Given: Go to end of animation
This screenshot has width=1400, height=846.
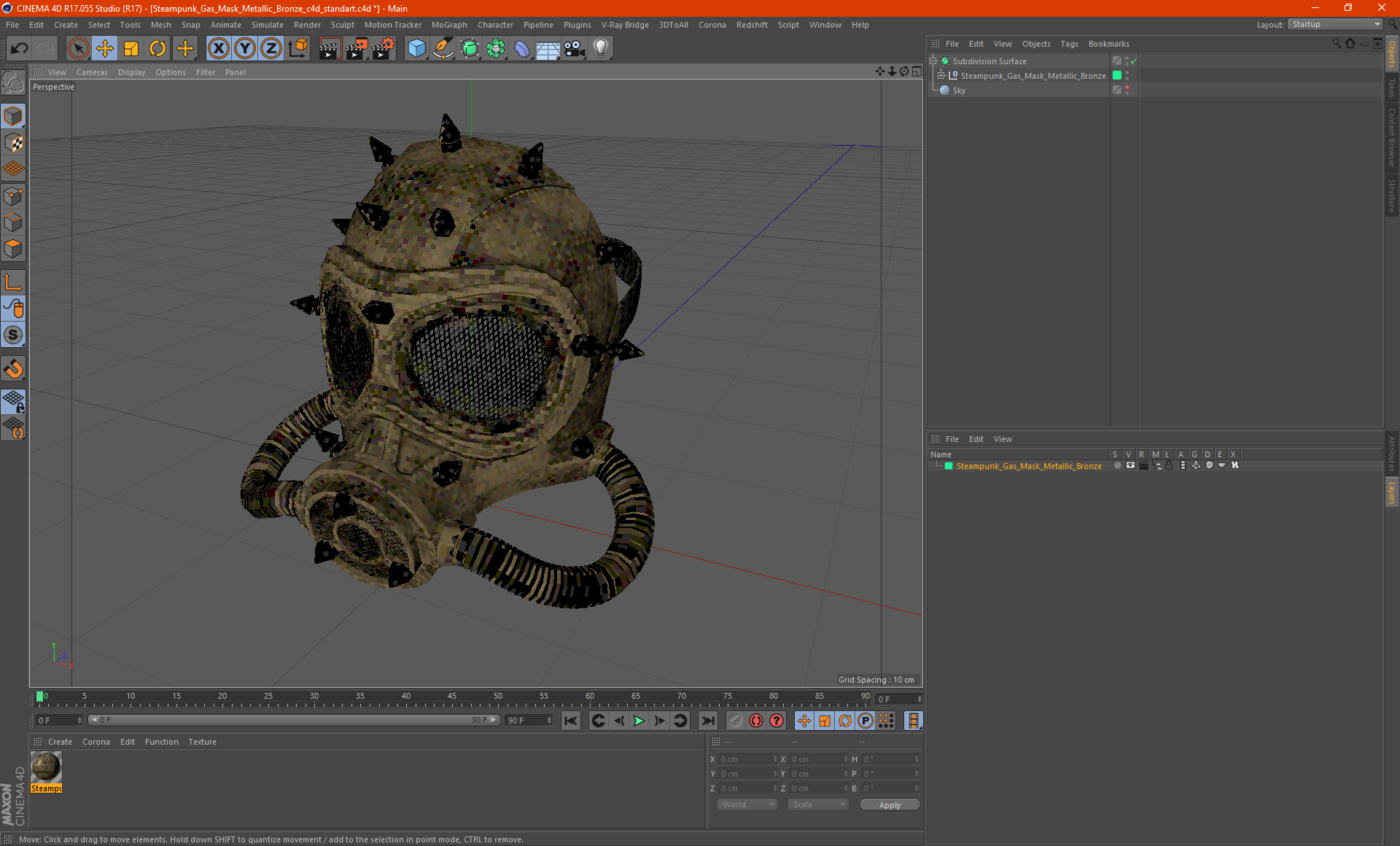Looking at the screenshot, I should tap(707, 721).
